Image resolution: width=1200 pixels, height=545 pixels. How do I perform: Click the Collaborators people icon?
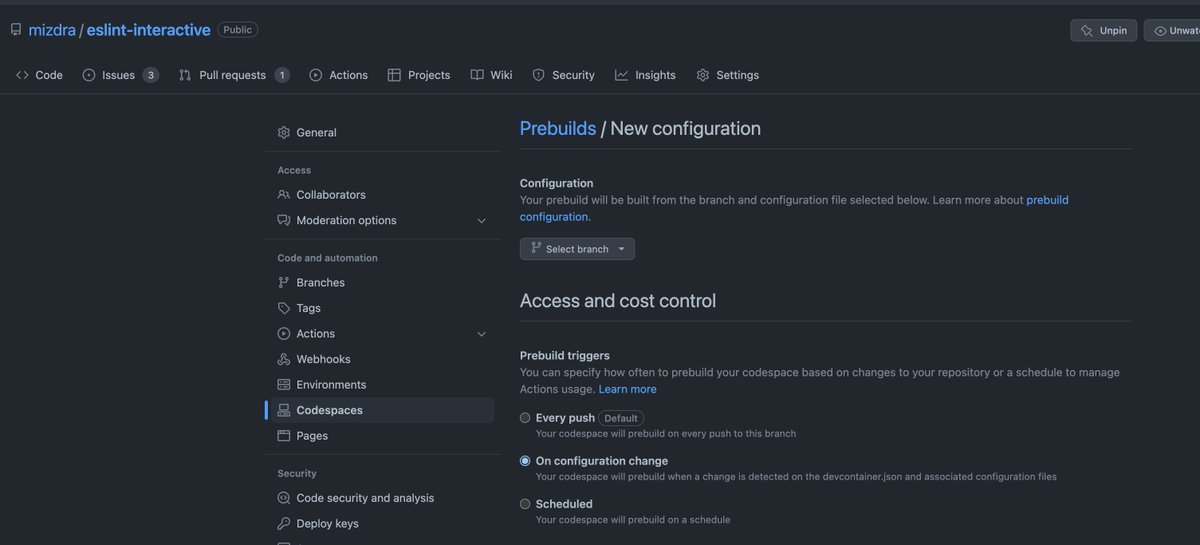pos(284,195)
